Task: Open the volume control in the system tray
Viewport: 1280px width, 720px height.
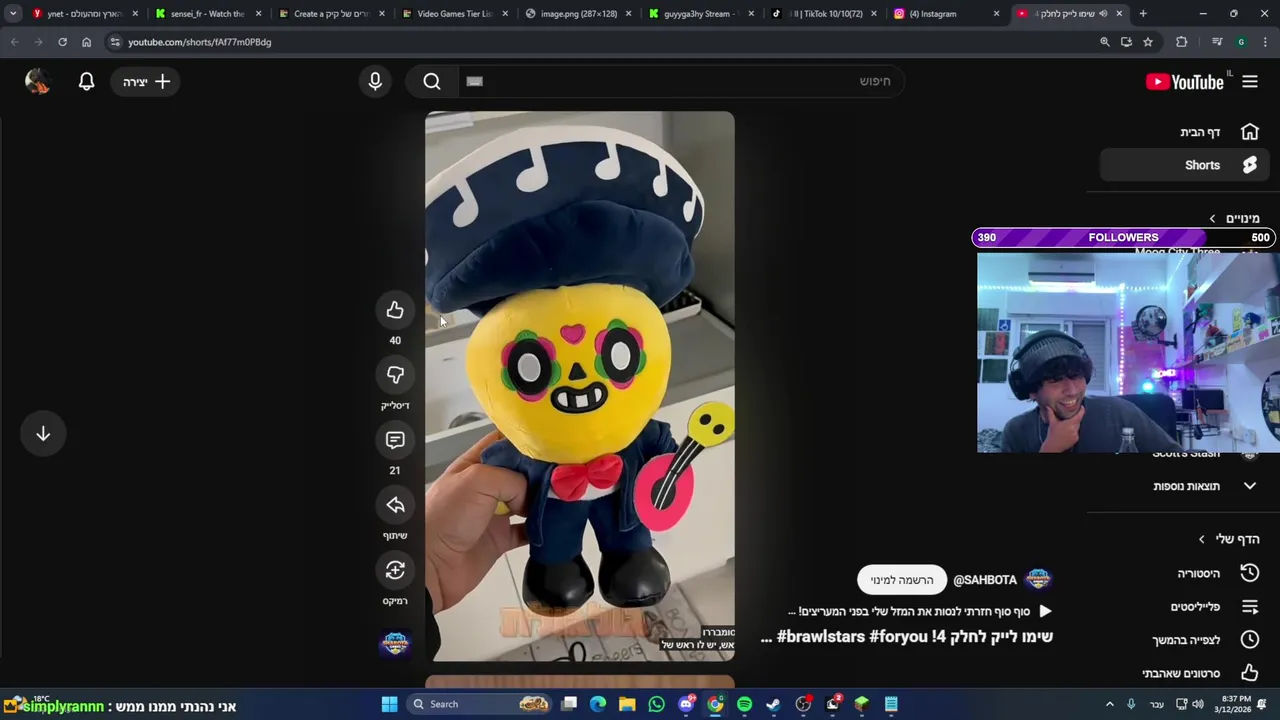Action: click(1198, 704)
